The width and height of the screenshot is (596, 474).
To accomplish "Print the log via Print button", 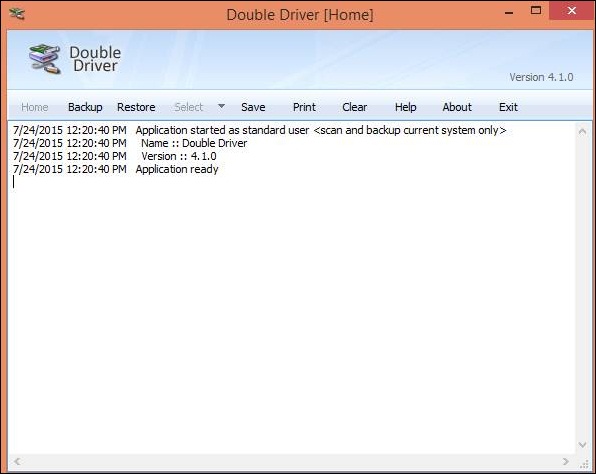I will (304, 107).
